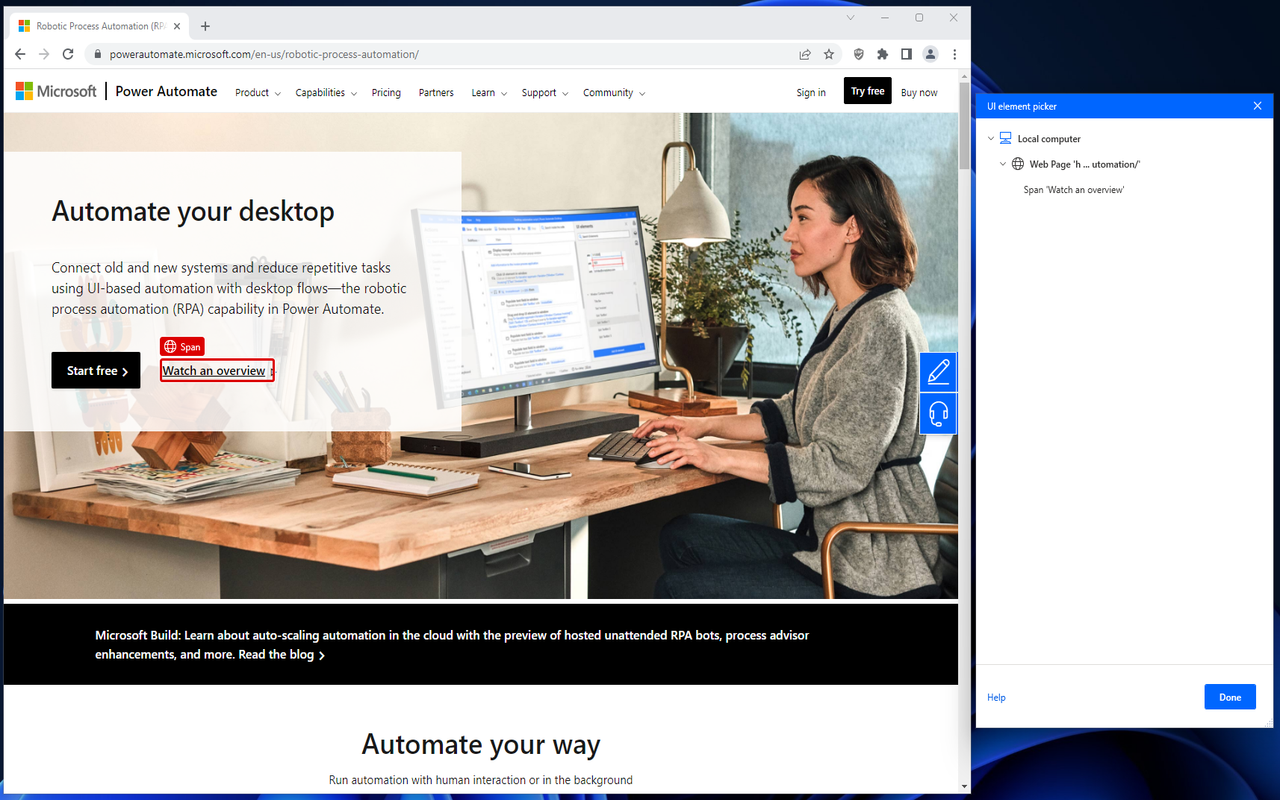Click the blue pencil icon on the page edge
The image size is (1280, 800).
pyautogui.click(x=937, y=371)
